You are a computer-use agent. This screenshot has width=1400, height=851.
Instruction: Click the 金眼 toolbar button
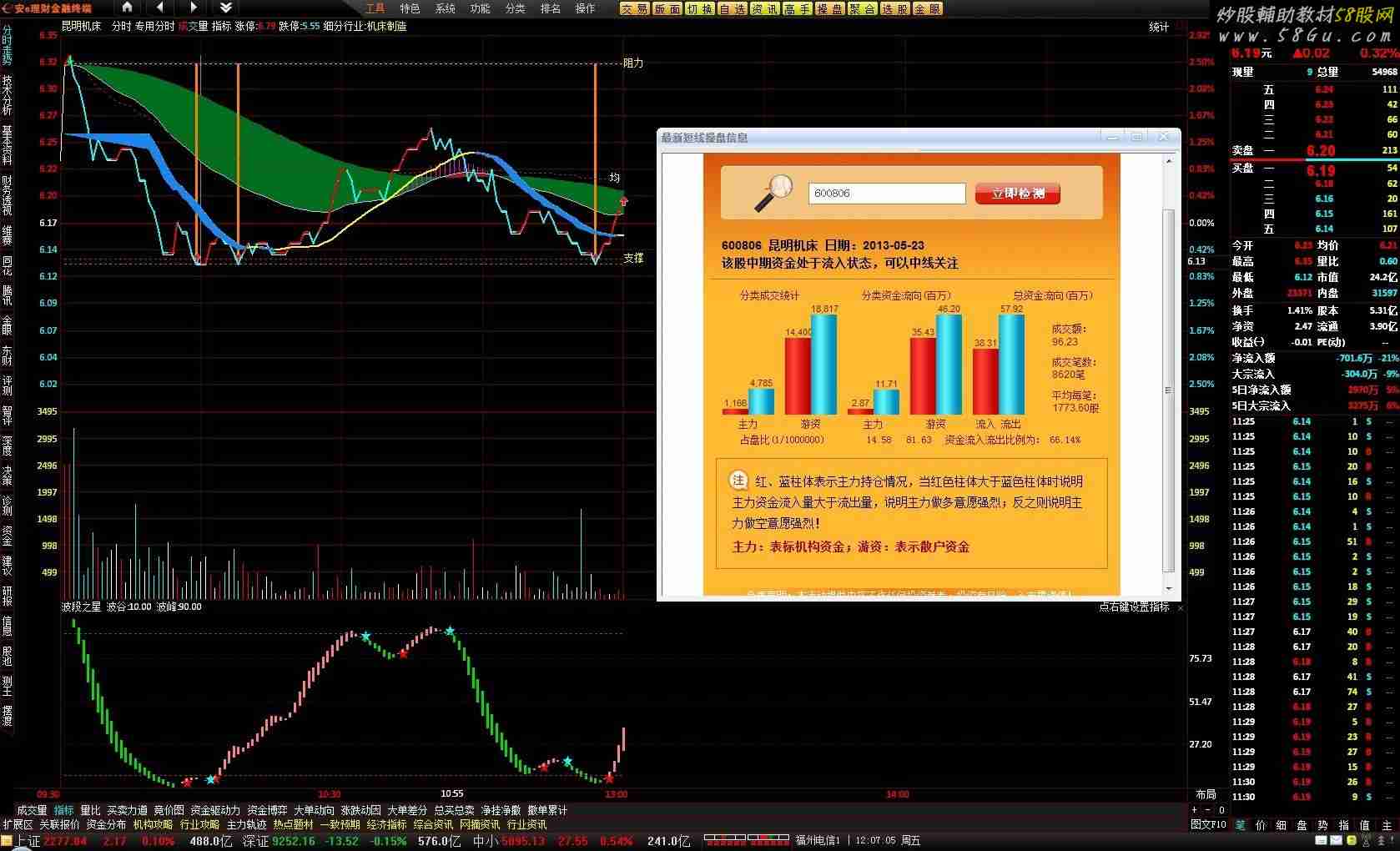[928, 8]
